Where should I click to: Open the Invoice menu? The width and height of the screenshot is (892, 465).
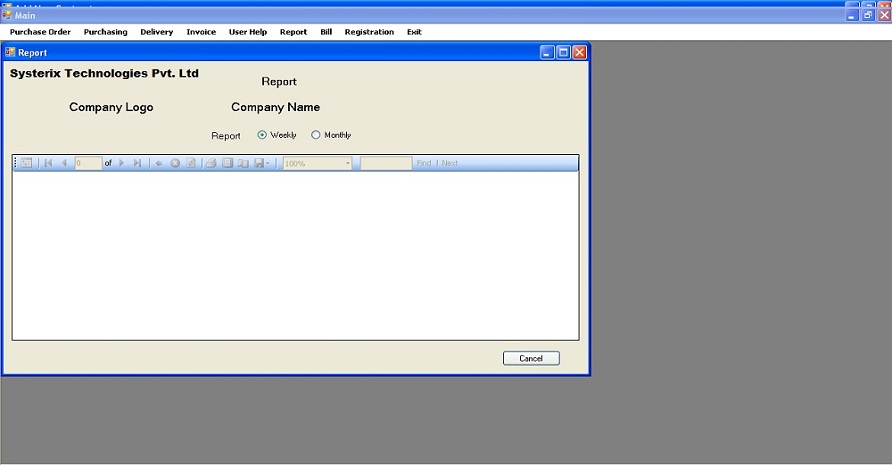(x=201, y=32)
